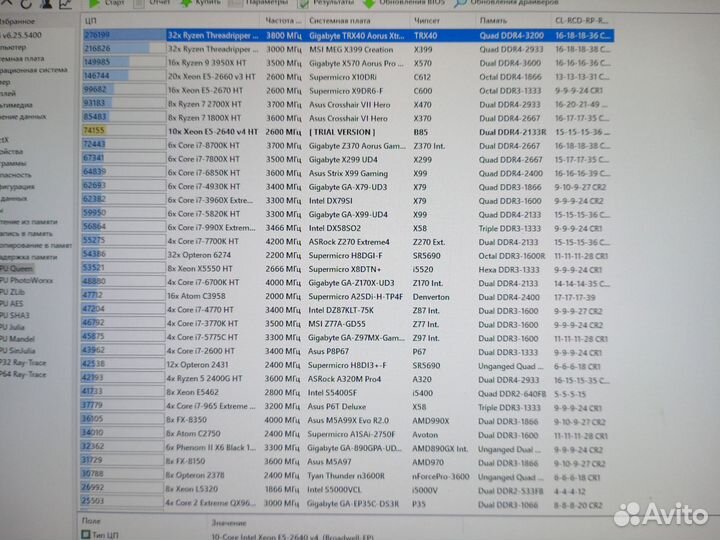Select the 4x Core 2 Extreme QX96... row
720x540 pixels.
point(348,504)
